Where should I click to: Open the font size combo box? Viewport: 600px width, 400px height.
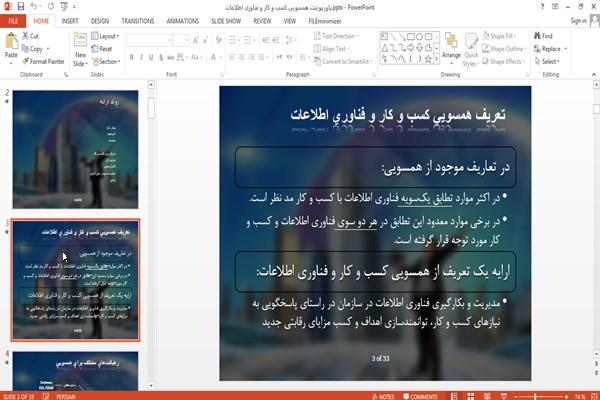click(181, 40)
